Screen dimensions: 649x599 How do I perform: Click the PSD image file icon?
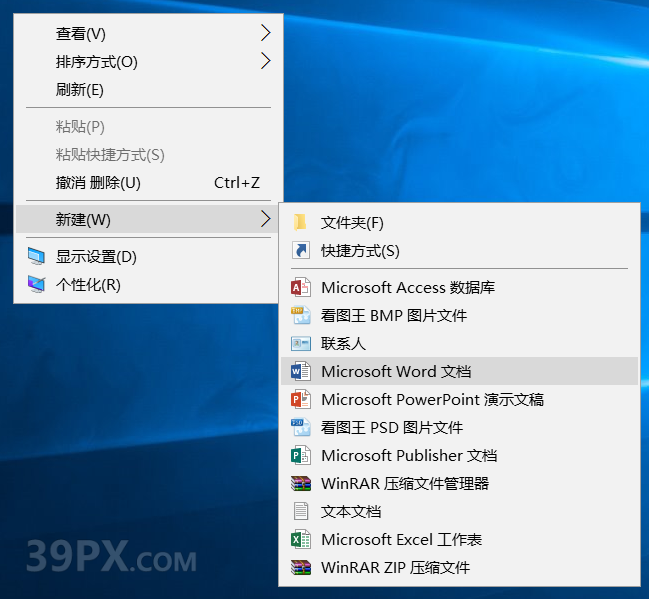301,427
